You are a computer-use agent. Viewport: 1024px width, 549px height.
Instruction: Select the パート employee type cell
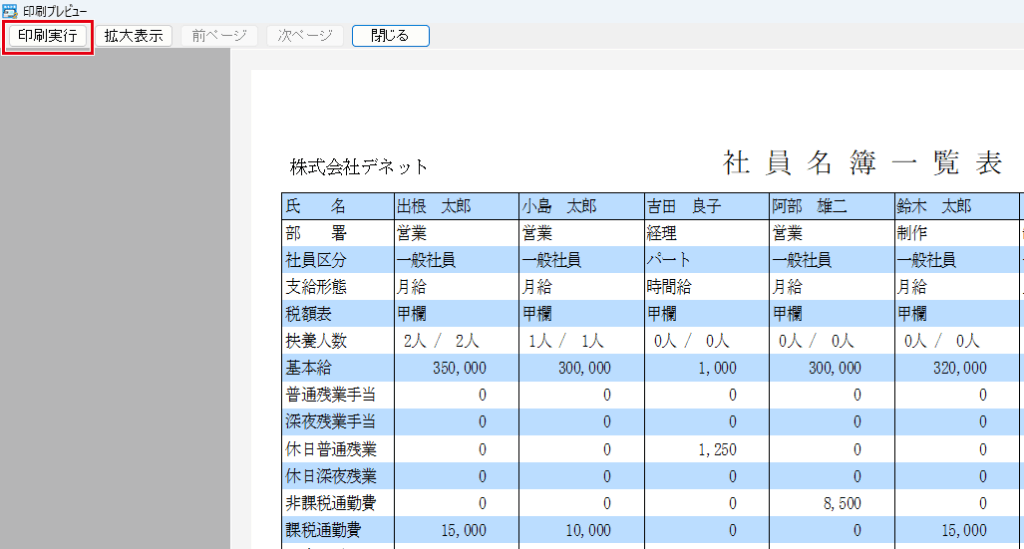(x=669, y=260)
